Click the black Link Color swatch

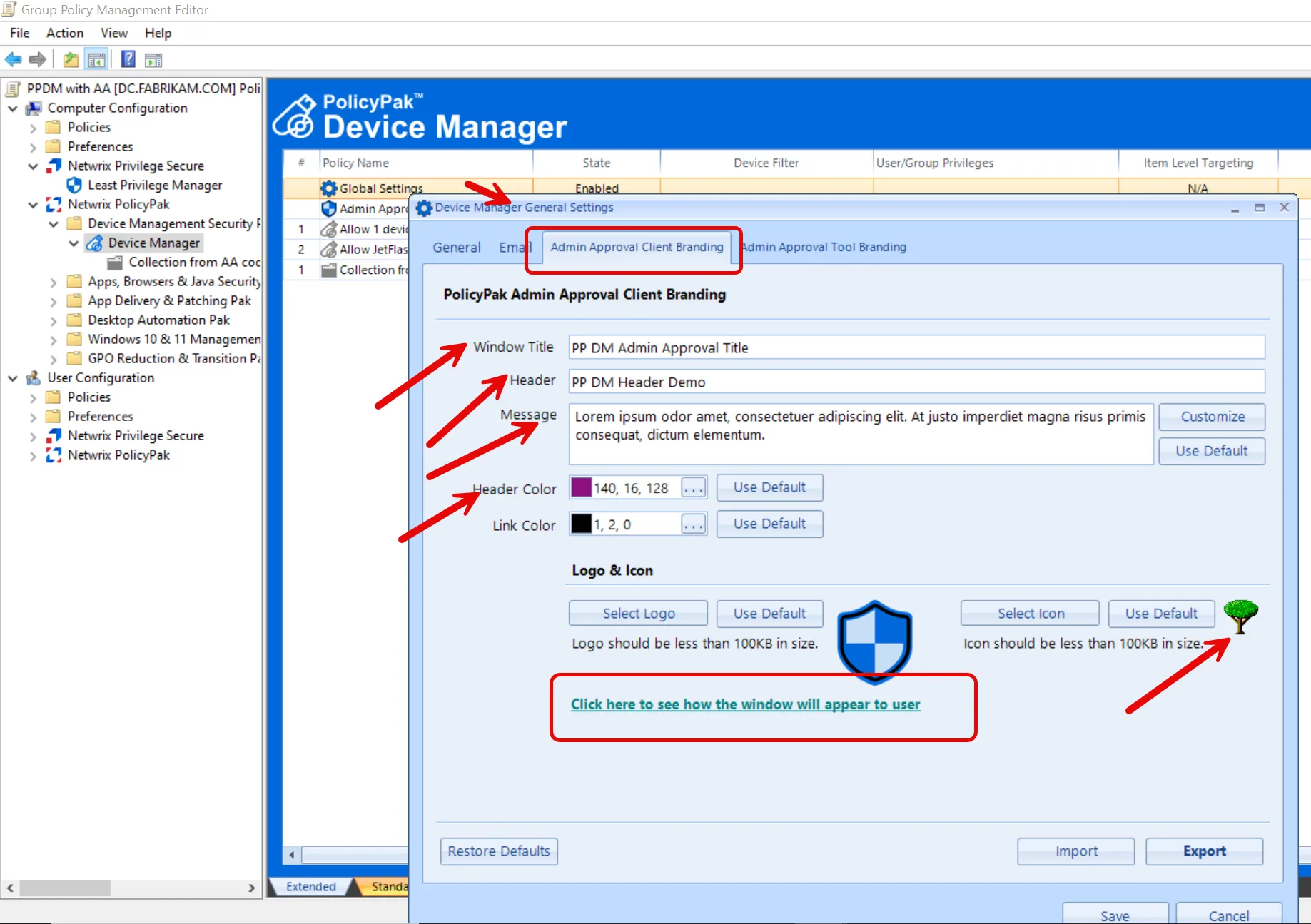(581, 524)
